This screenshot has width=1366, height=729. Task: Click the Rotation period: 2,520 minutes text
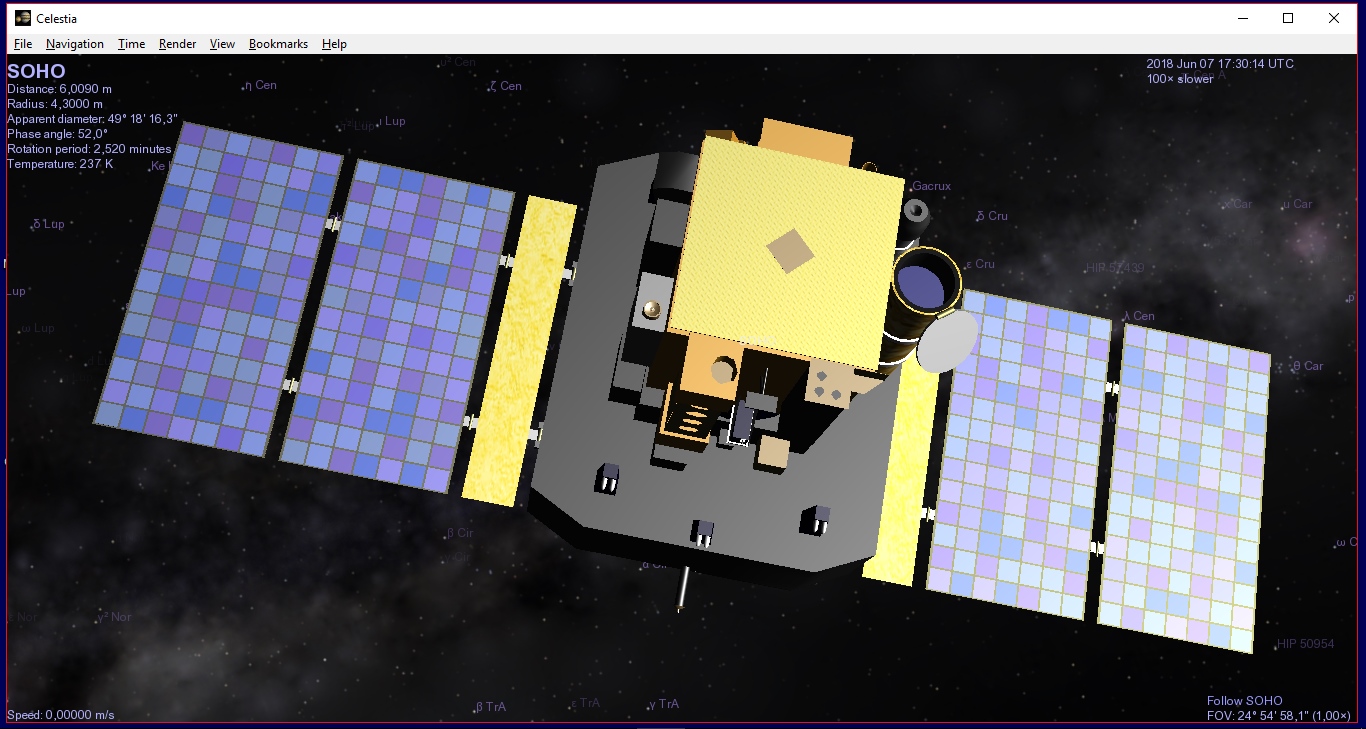pyautogui.click(x=89, y=149)
